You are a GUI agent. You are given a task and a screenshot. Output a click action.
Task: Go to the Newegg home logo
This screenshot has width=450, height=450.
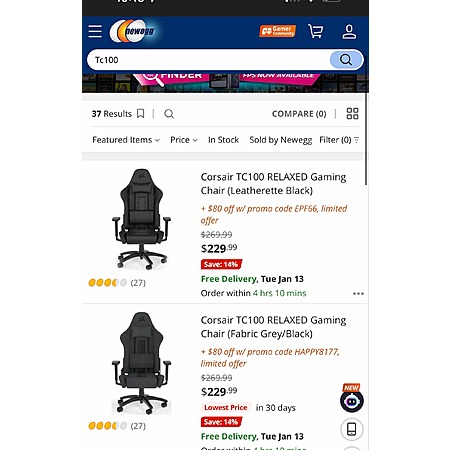(x=133, y=31)
